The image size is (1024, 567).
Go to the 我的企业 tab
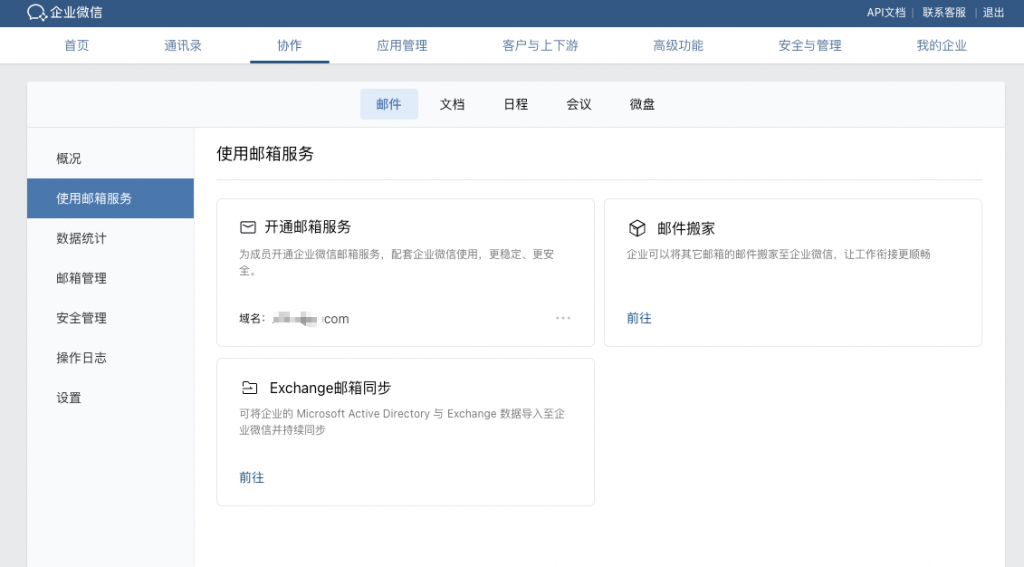click(941, 45)
